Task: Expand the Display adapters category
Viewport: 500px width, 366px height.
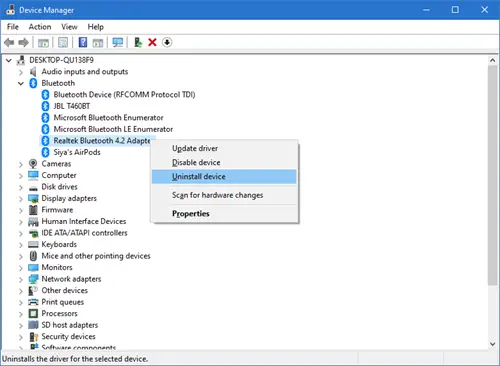Action: (21, 199)
